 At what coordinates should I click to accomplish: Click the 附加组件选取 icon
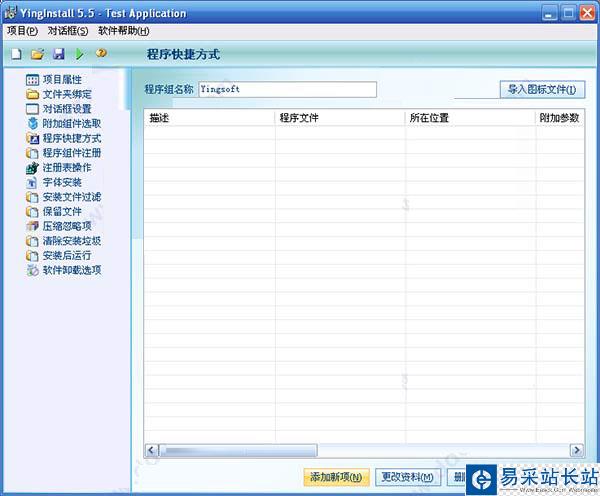click(x=33, y=124)
